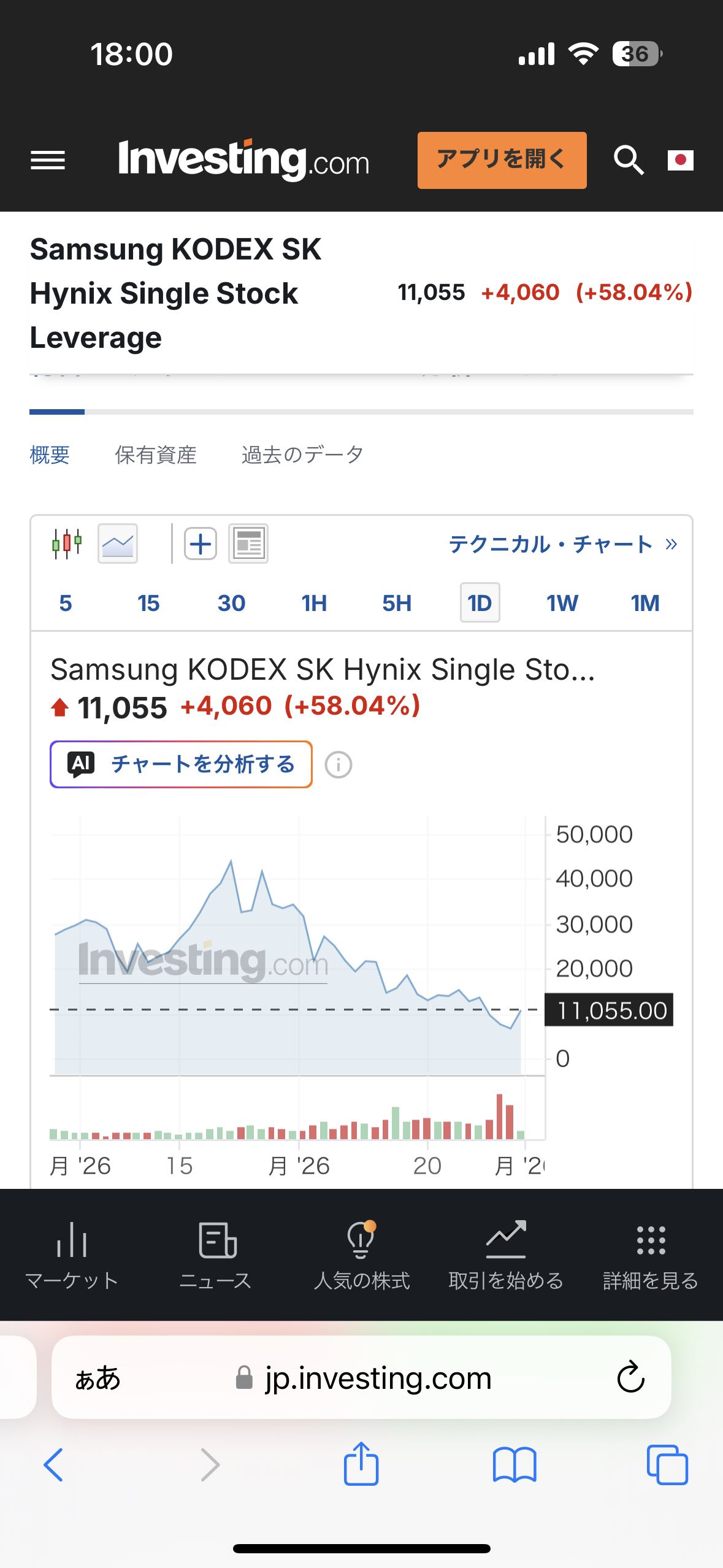Tap アプリを開く button
723x1568 pixels.
click(502, 160)
